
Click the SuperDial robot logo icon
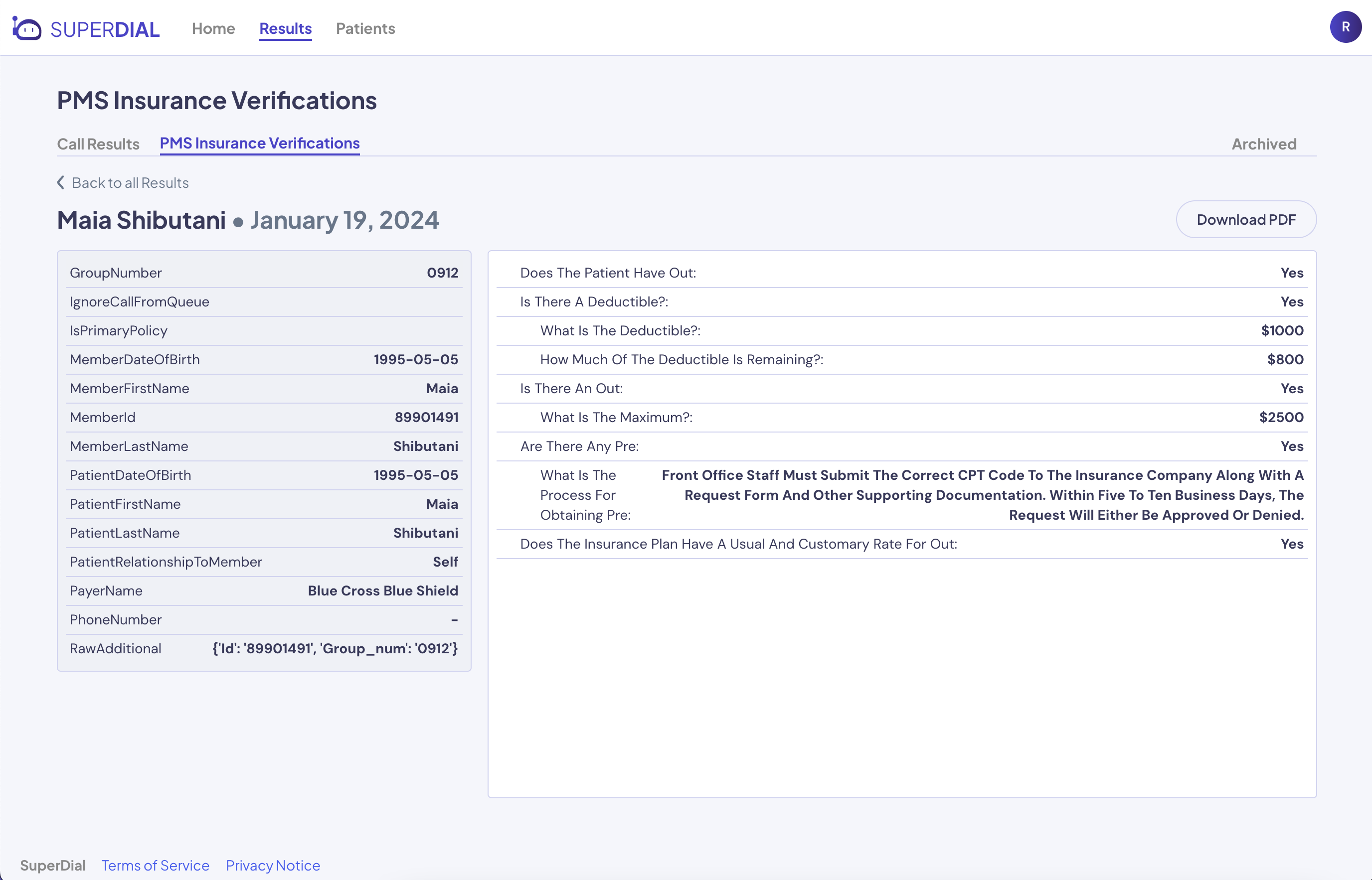[27, 28]
